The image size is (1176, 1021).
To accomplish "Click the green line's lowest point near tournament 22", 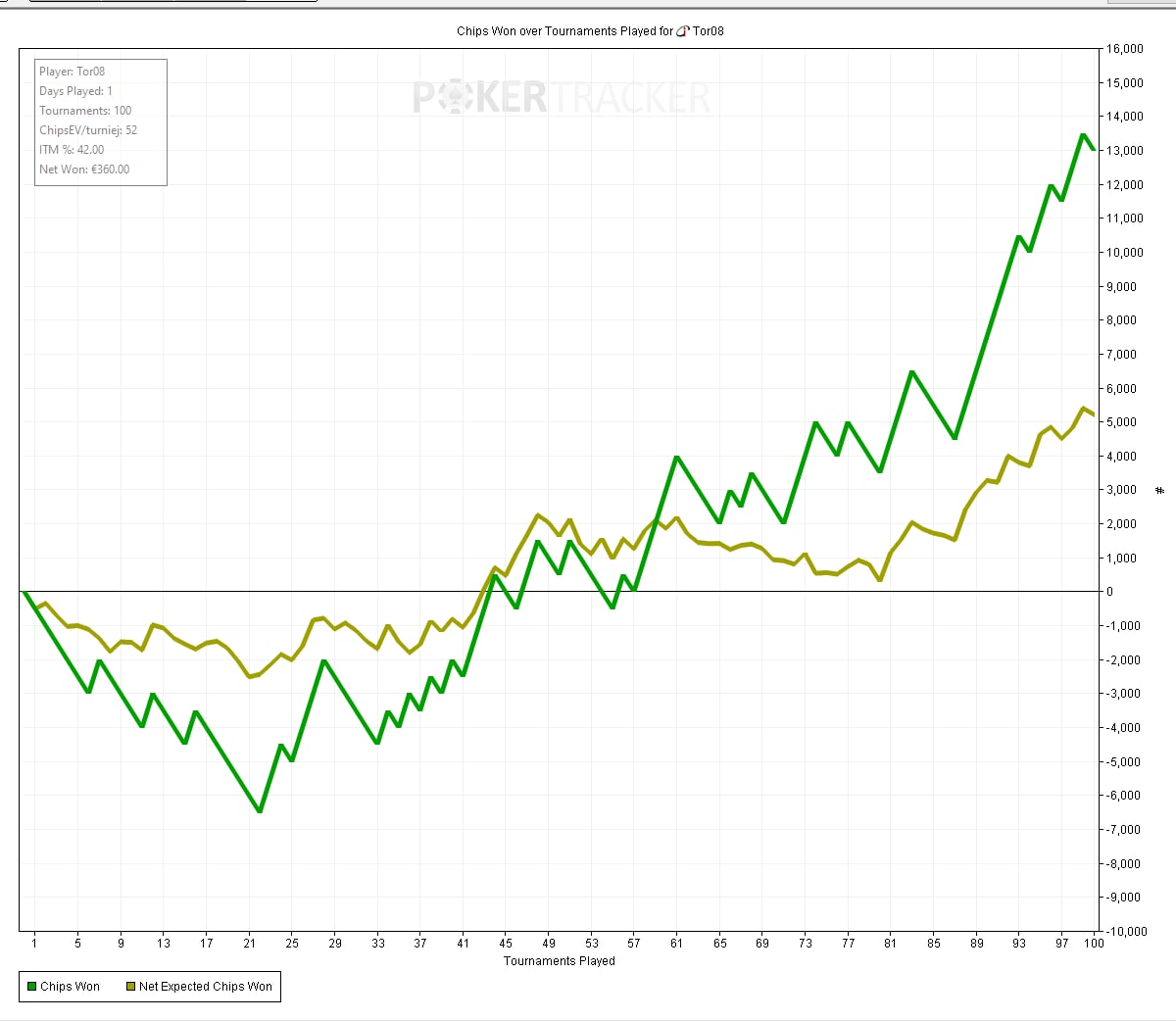I will 260,811.
